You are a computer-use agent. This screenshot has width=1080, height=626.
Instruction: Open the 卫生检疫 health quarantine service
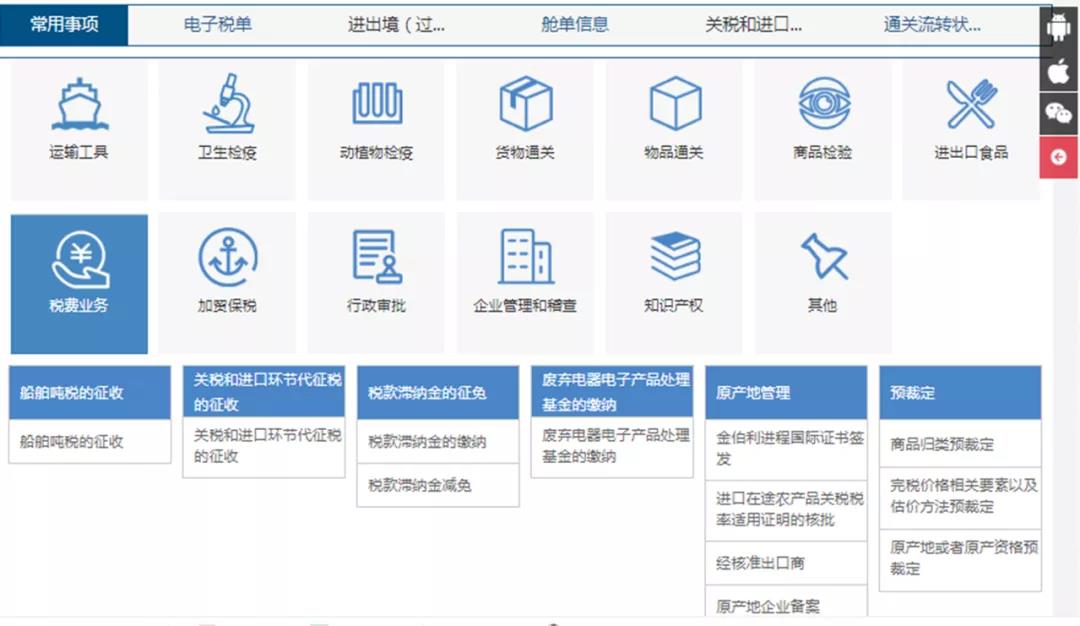tap(227, 128)
